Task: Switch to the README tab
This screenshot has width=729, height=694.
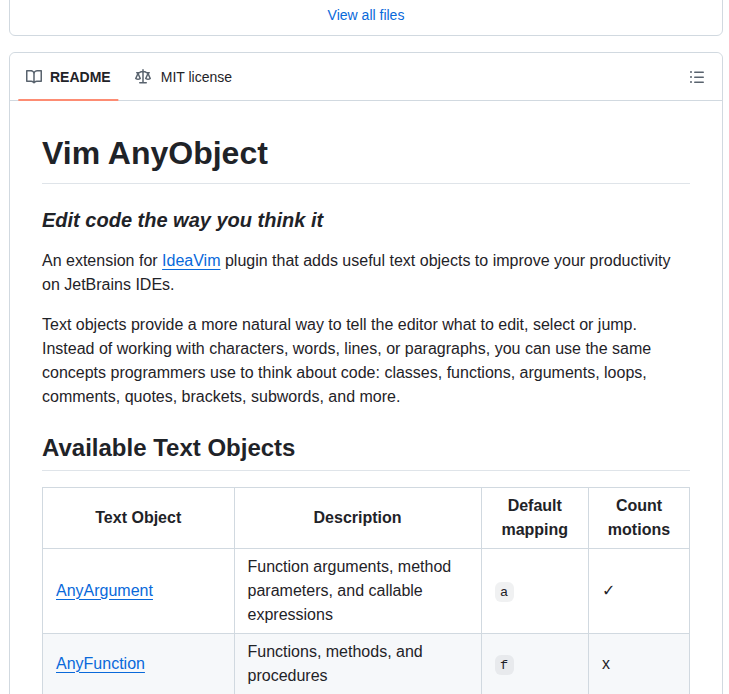Action: (68, 77)
